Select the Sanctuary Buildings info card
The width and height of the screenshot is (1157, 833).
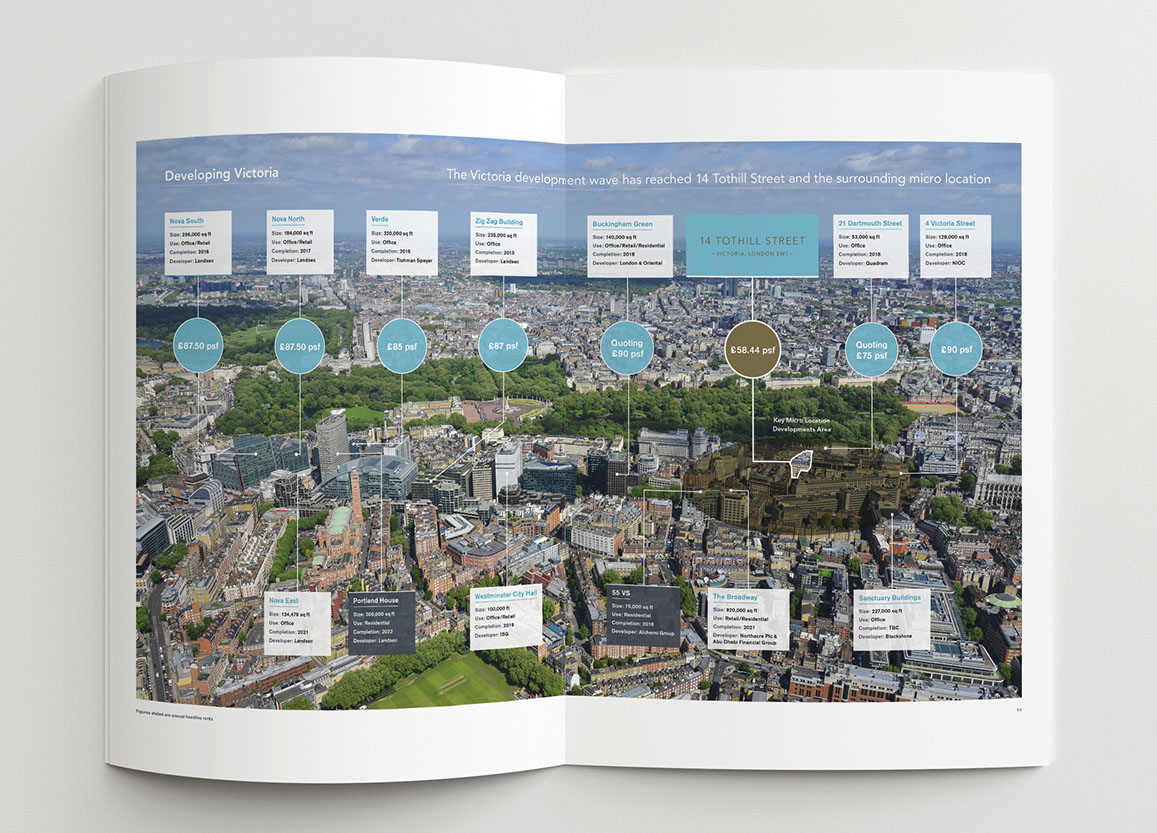click(x=891, y=619)
